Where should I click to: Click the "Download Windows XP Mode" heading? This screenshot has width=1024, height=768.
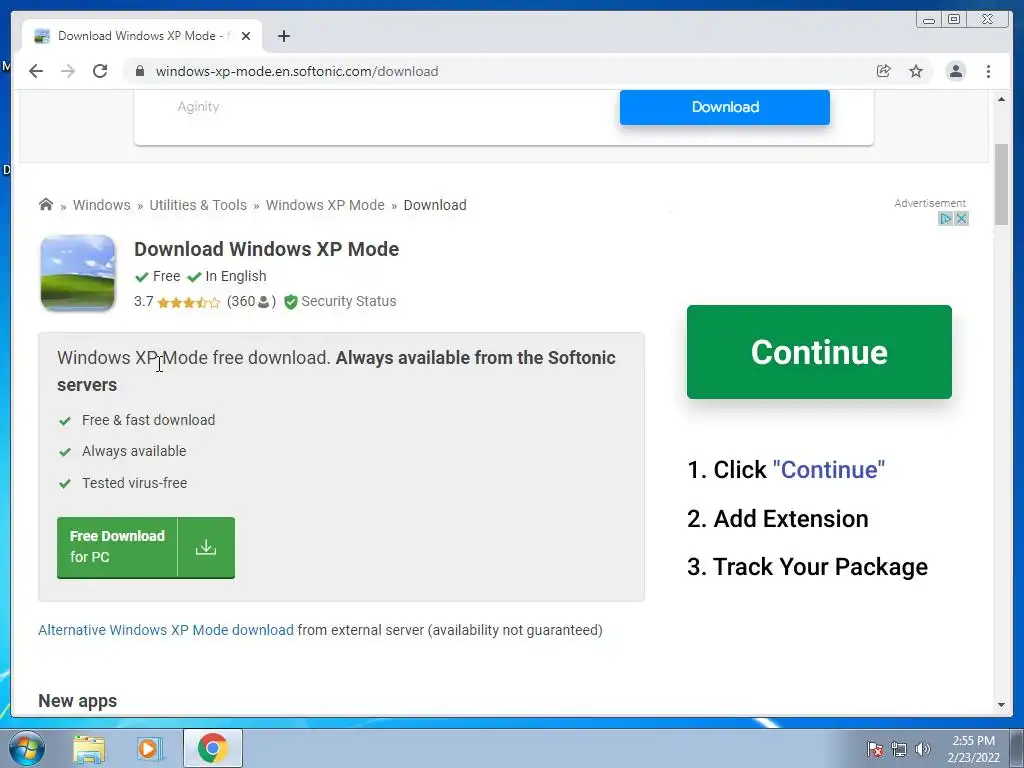coord(266,249)
